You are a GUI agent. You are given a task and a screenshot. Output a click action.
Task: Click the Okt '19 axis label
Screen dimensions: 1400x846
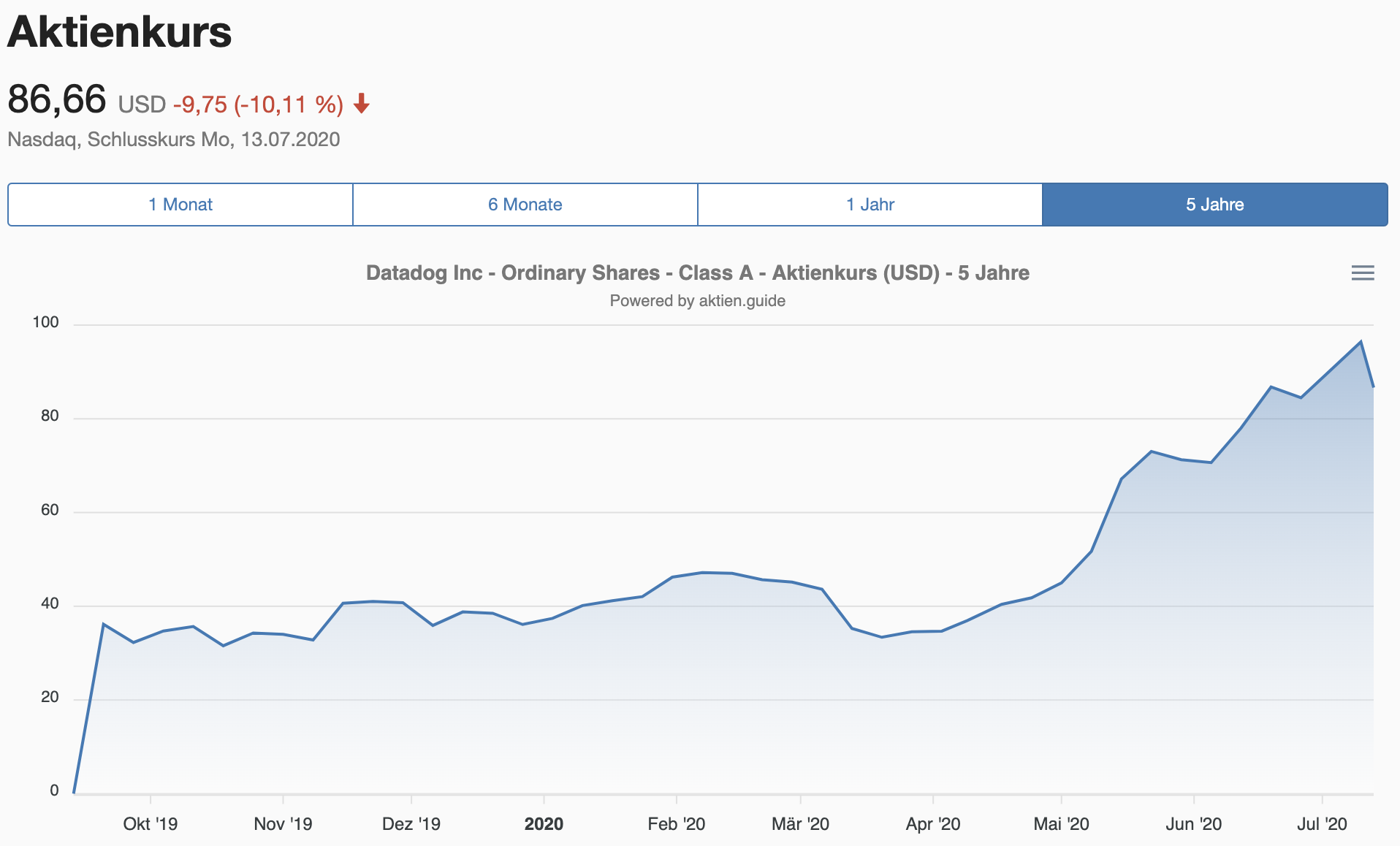coord(151,824)
